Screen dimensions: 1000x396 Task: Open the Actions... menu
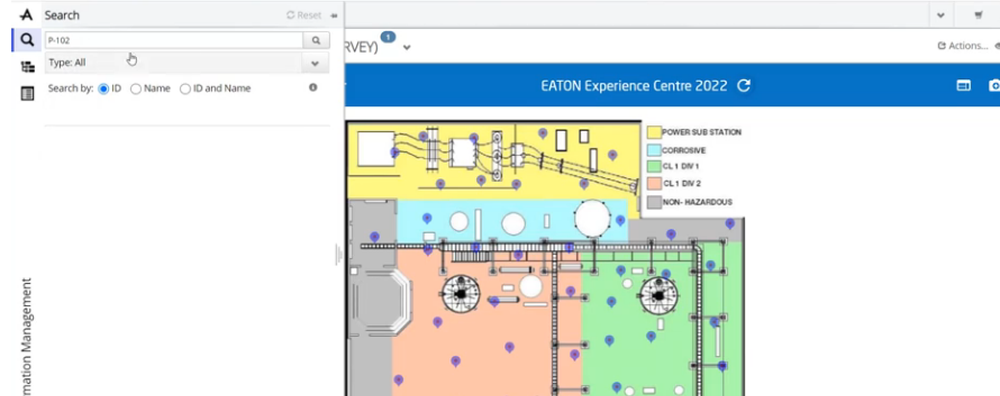pyautogui.click(x=962, y=46)
